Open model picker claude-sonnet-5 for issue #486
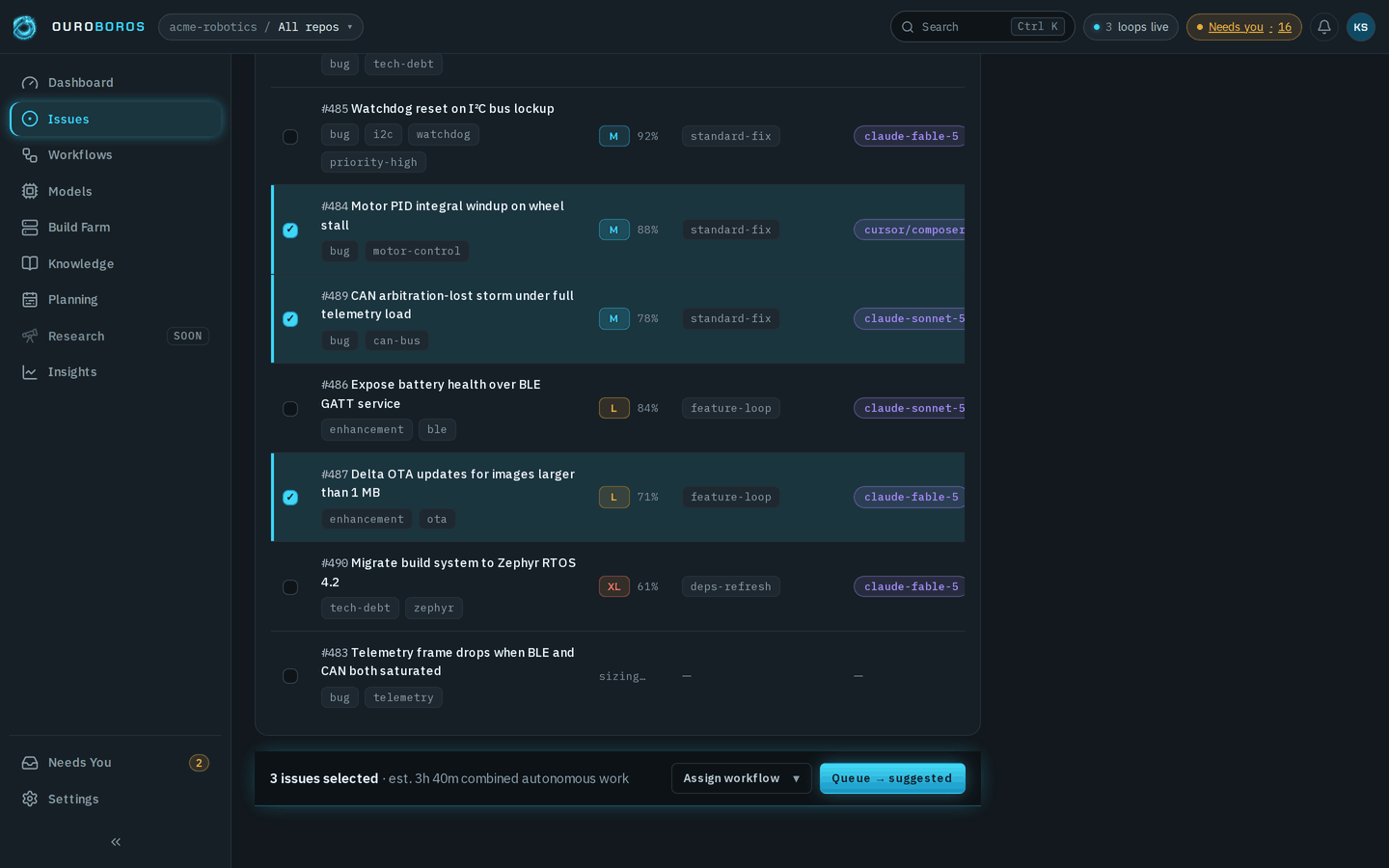The image size is (1389, 868). click(x=910, y=408)
